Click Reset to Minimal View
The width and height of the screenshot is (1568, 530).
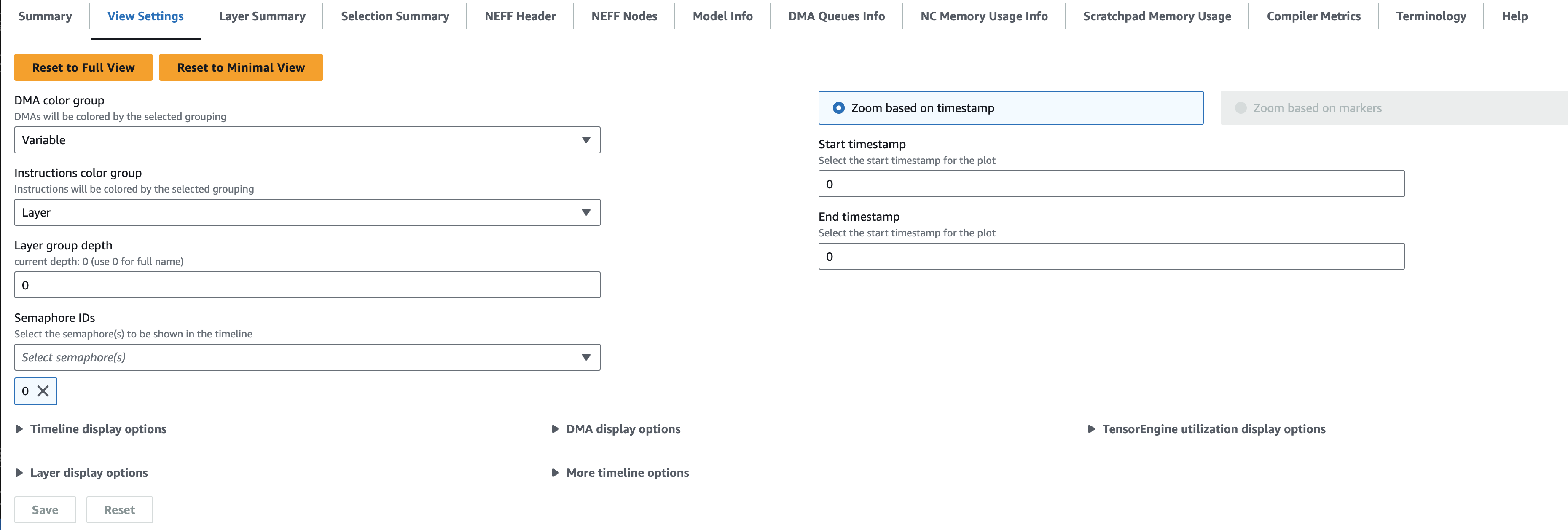click(240, 67)
